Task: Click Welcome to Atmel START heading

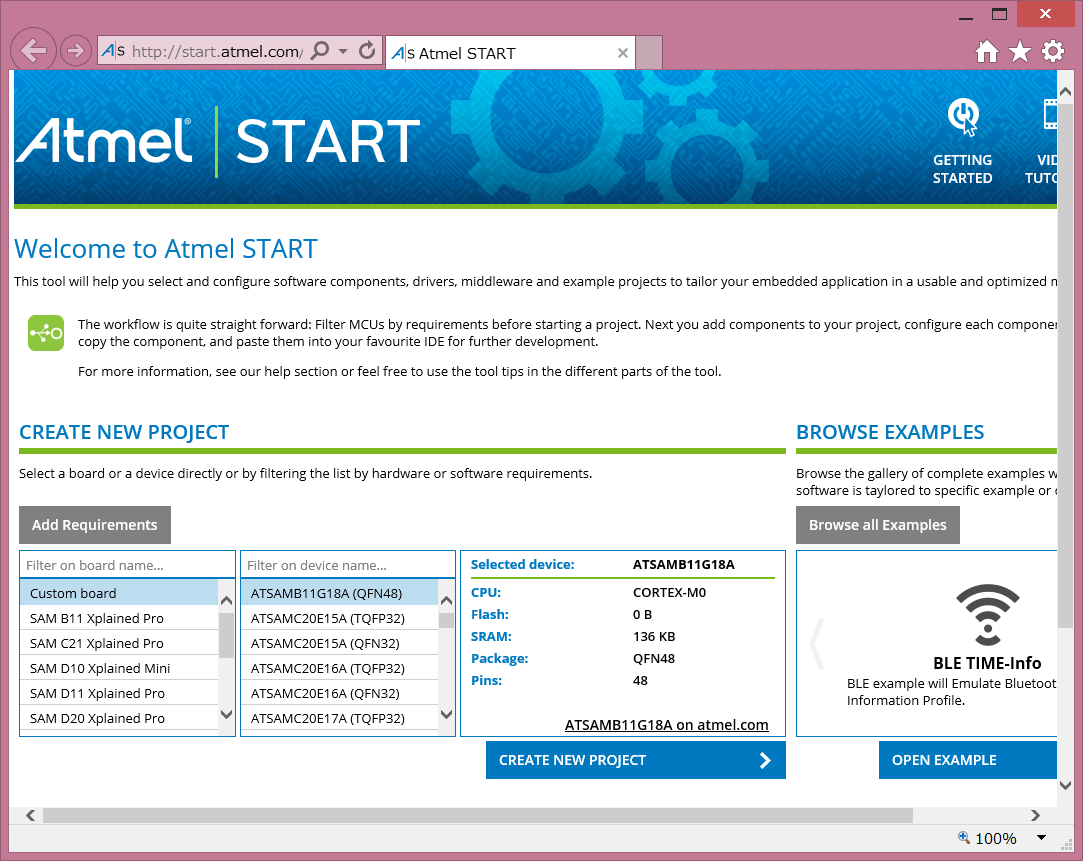Action: (166, 249)
